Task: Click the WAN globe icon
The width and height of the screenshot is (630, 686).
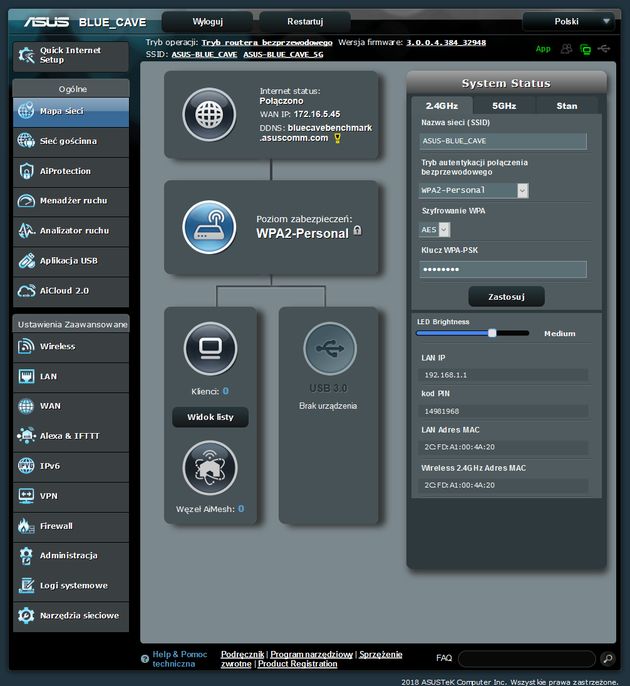Action: pyautogui.click(x=26, y=406)
